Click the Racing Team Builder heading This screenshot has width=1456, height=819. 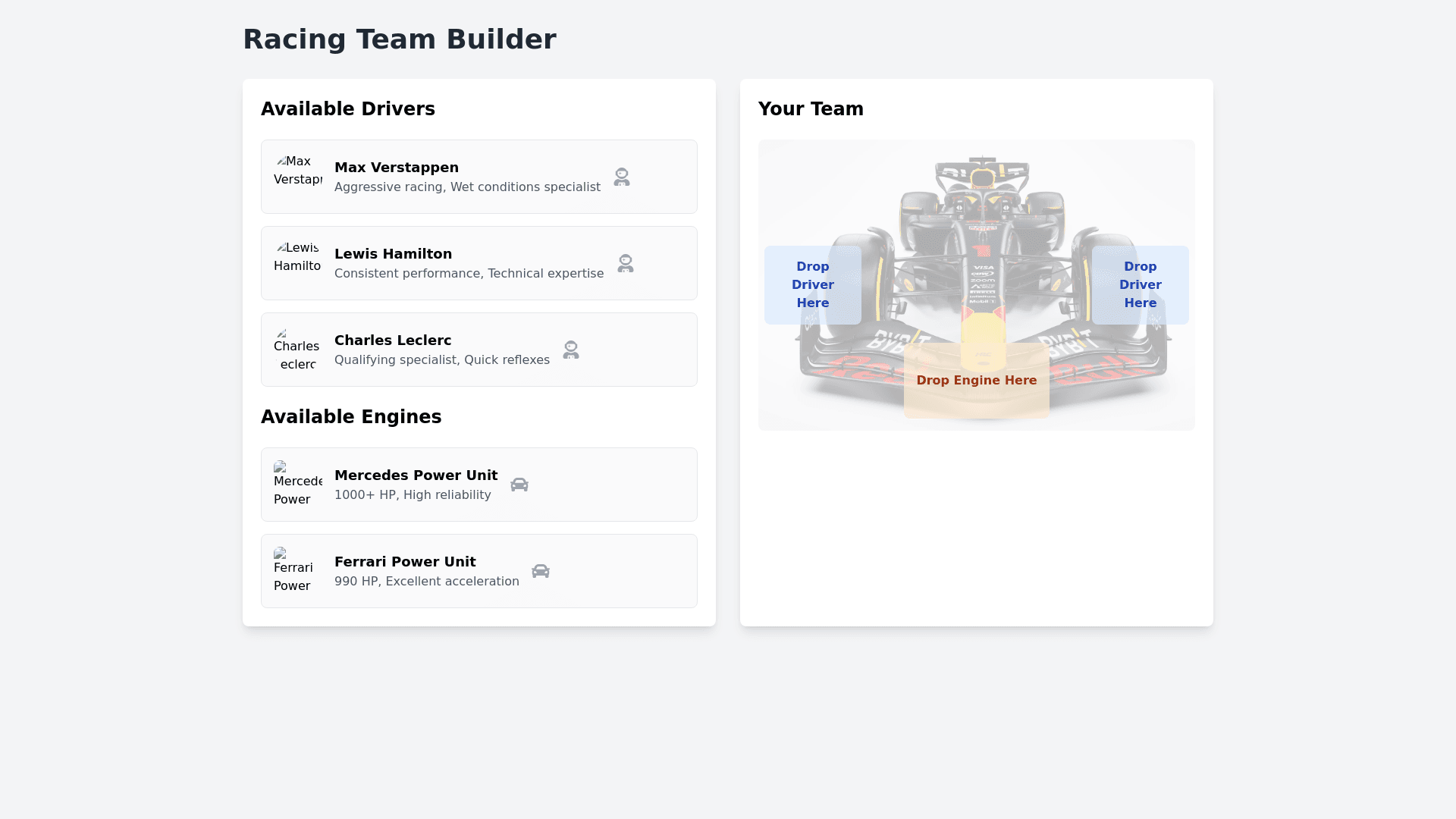400,39
